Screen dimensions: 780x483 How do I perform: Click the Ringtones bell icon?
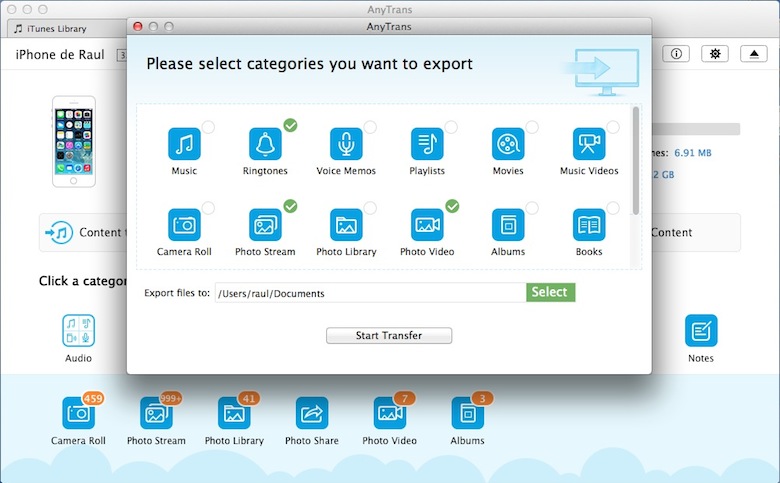point(265,144)
